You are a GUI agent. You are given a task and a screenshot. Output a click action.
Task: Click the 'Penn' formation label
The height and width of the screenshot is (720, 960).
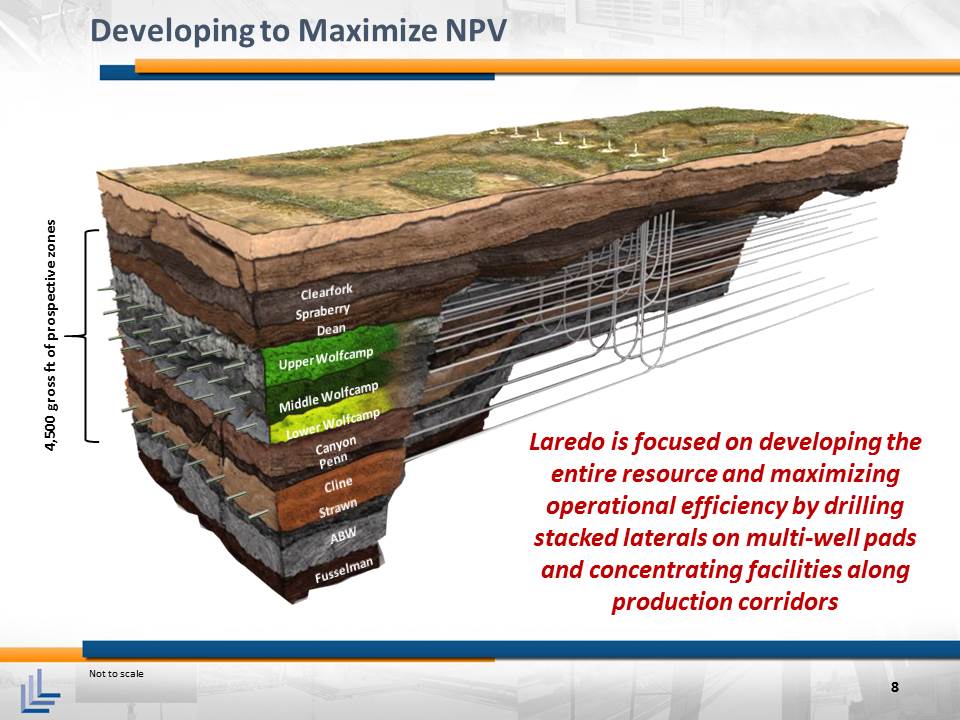click(x=333, y=460)
